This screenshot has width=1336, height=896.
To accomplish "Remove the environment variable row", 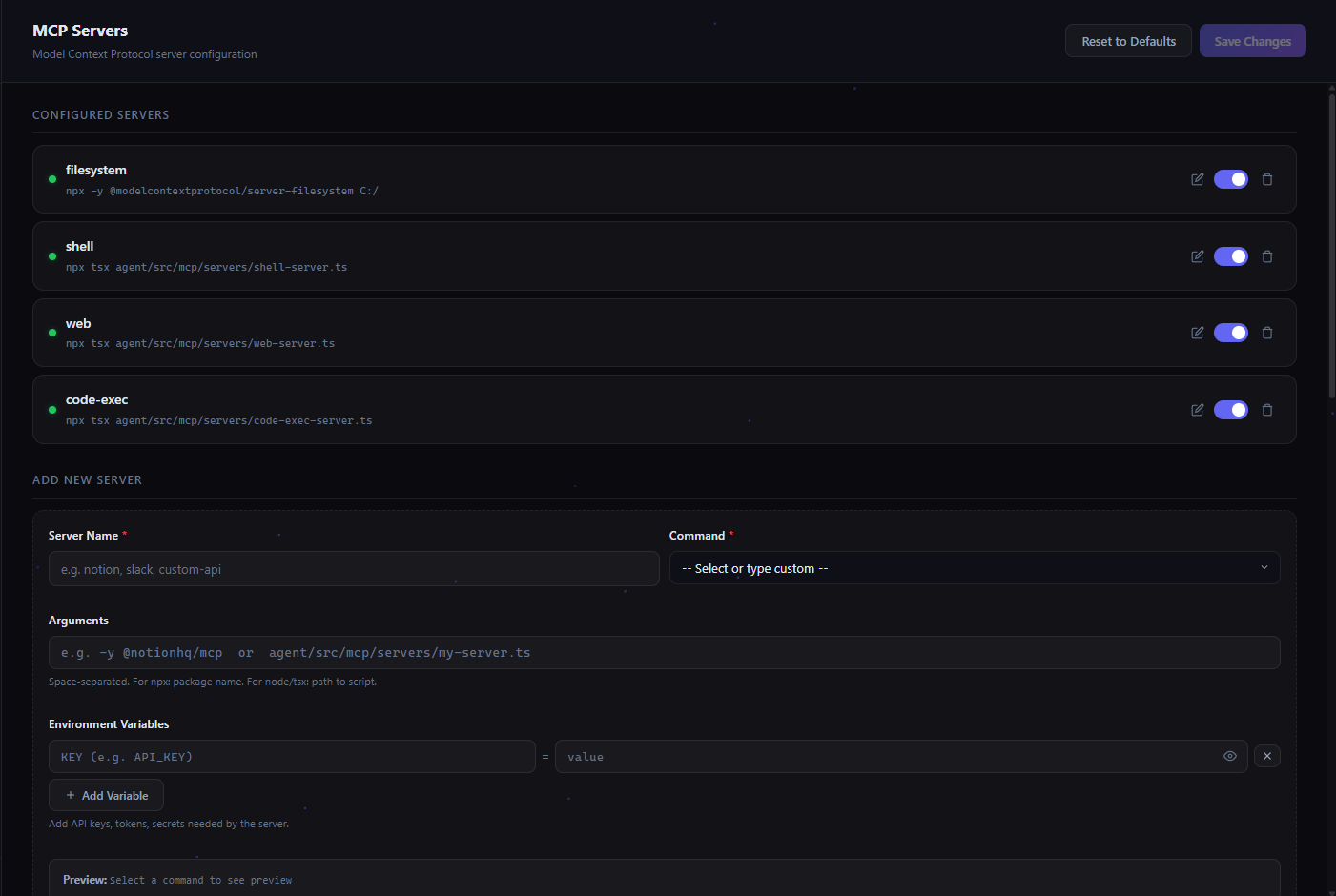I will click(1267, 756).
